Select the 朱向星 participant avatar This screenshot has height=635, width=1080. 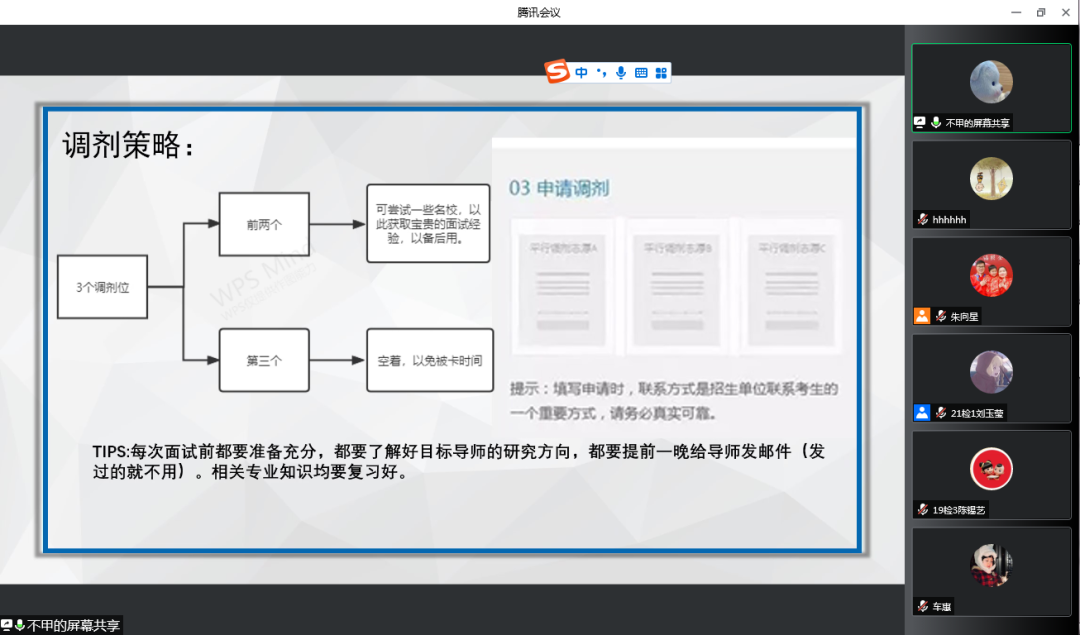click(x=991, y=275)
